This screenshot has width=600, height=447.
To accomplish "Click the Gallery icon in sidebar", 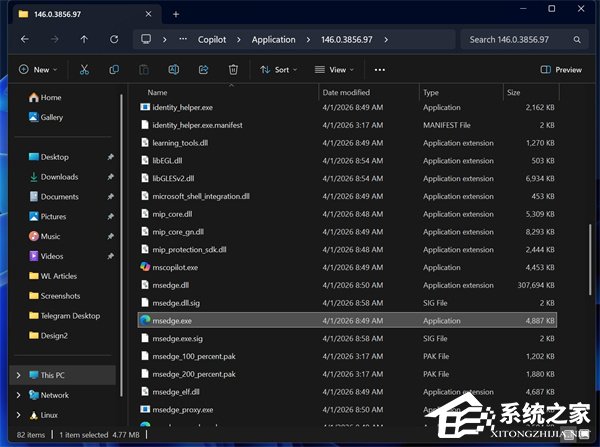I will pos(34,117).
